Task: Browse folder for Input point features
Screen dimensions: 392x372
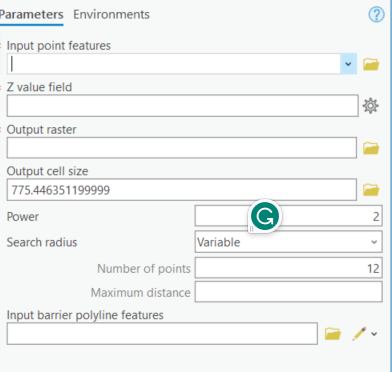Action: tap(371, 64)
